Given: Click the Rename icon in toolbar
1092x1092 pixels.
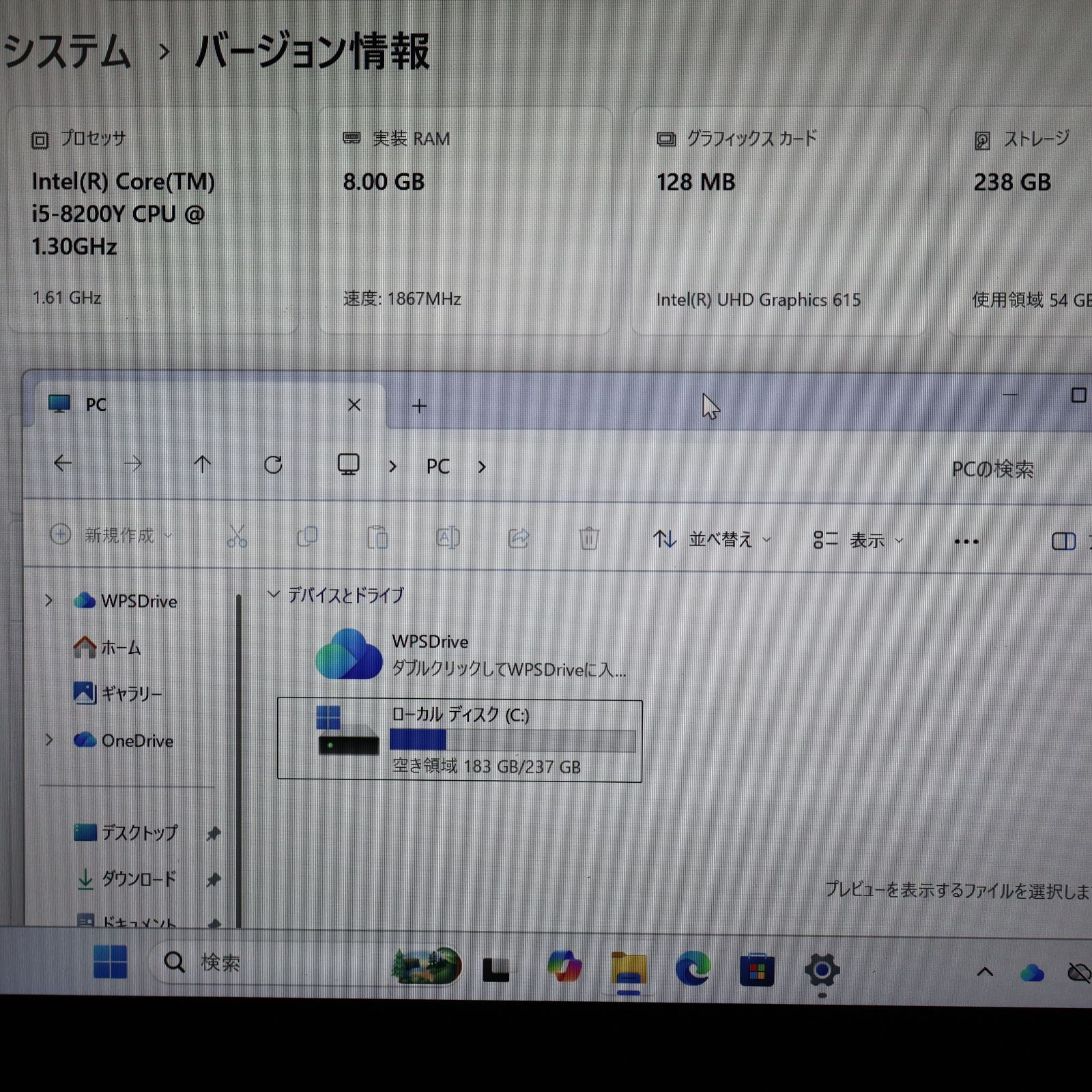Looking at the screenshot, I should [x=448, y=538].
